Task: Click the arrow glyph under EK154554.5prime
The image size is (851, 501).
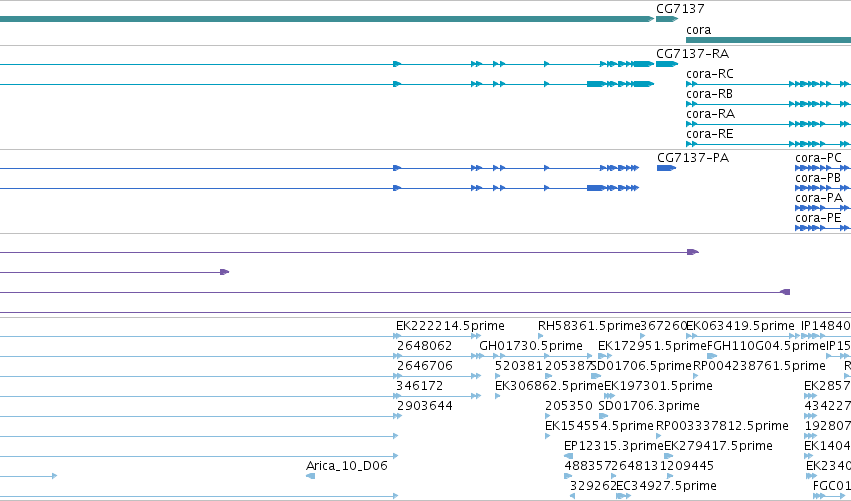Action: pos(548,436)
